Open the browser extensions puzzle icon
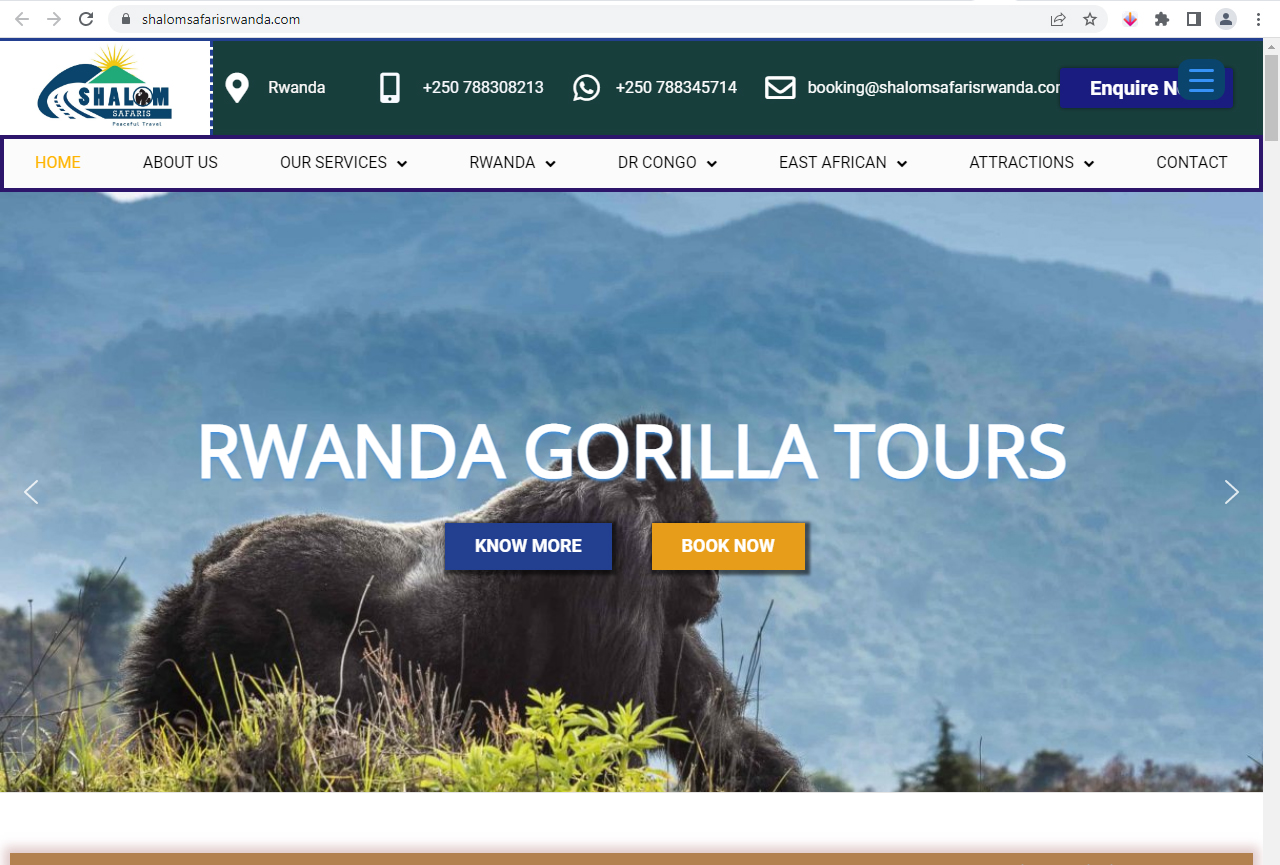 (1162, 19)
